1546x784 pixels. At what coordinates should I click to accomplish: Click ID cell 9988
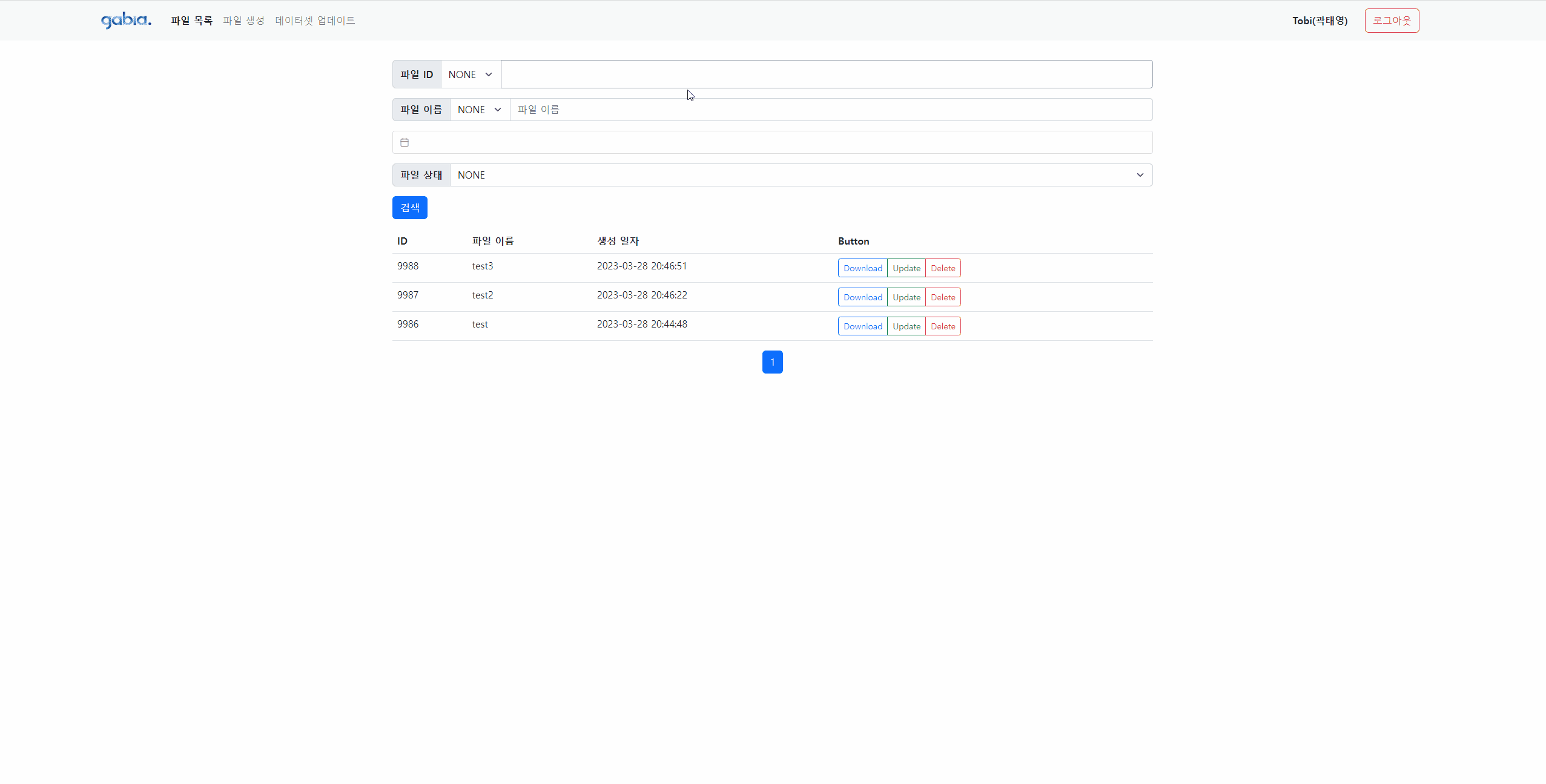coord(408,266)
